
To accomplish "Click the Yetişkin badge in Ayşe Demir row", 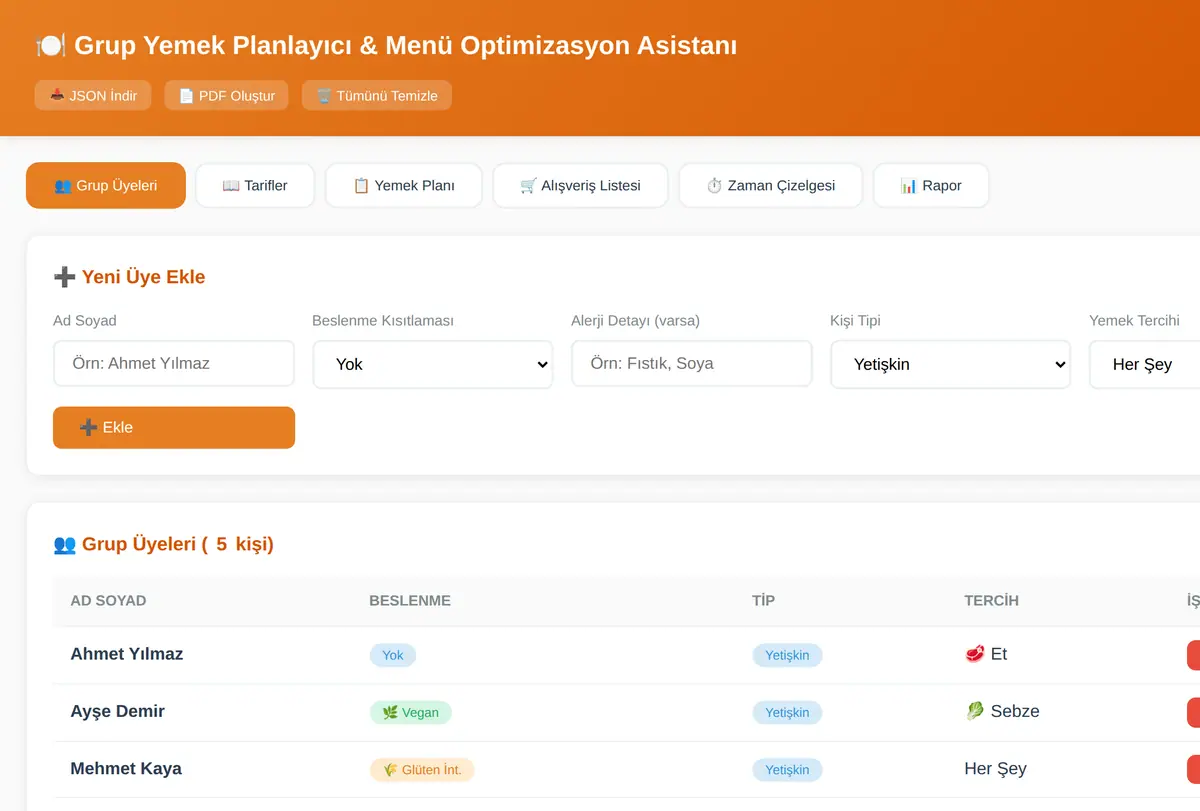I will pos(787,713).
